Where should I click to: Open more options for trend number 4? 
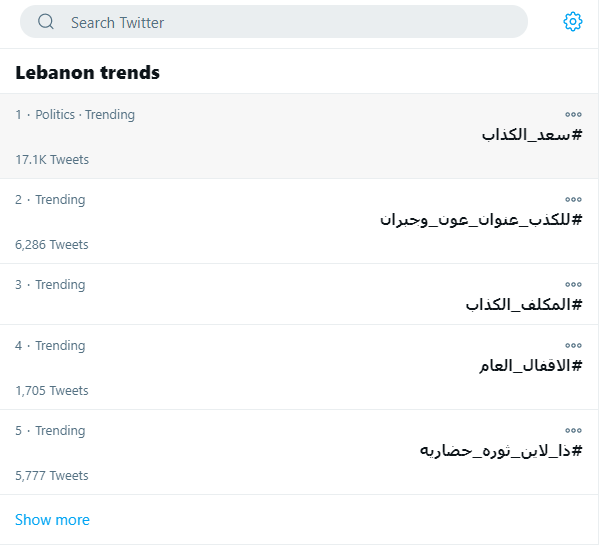point(573,345)
